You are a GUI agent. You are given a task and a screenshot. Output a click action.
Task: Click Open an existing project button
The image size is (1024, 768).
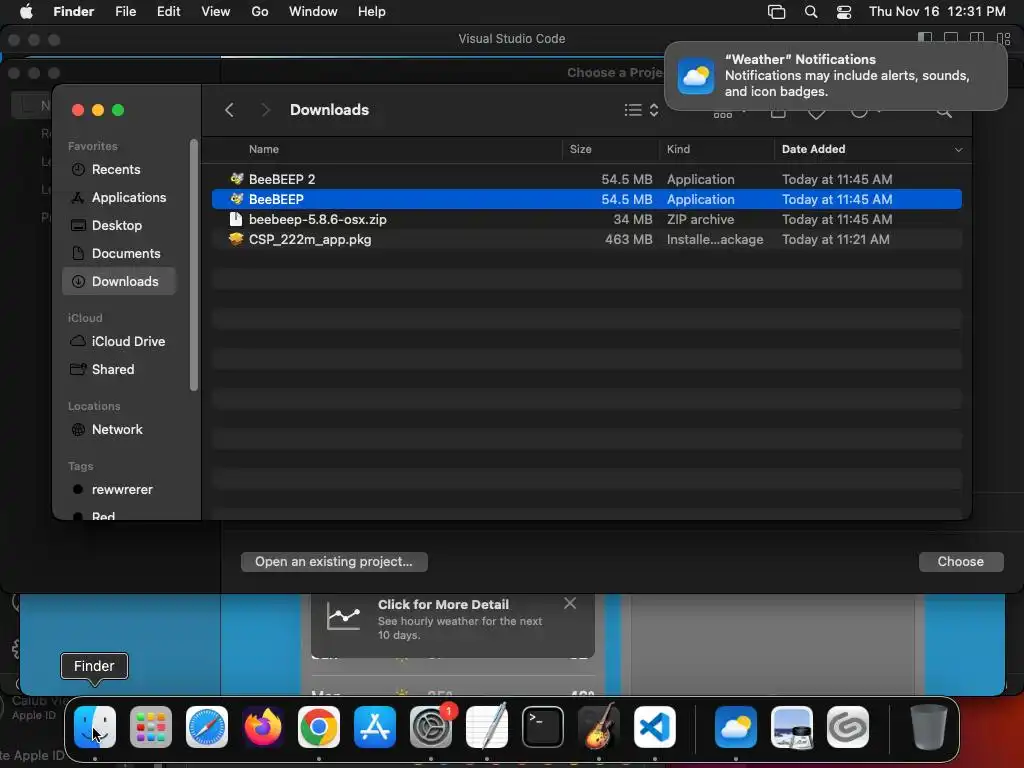334,562
